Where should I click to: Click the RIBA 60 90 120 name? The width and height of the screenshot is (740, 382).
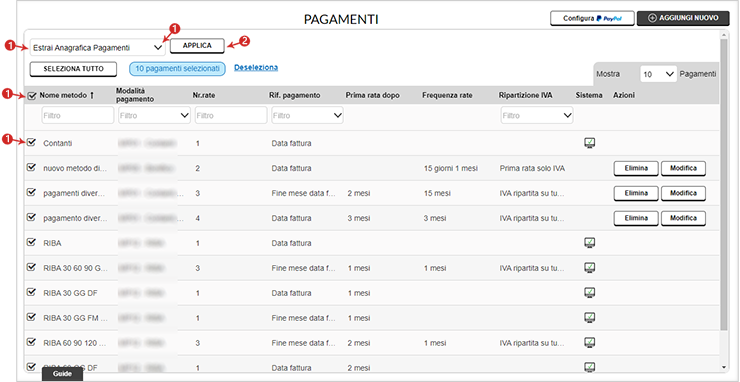click(76, 343)
